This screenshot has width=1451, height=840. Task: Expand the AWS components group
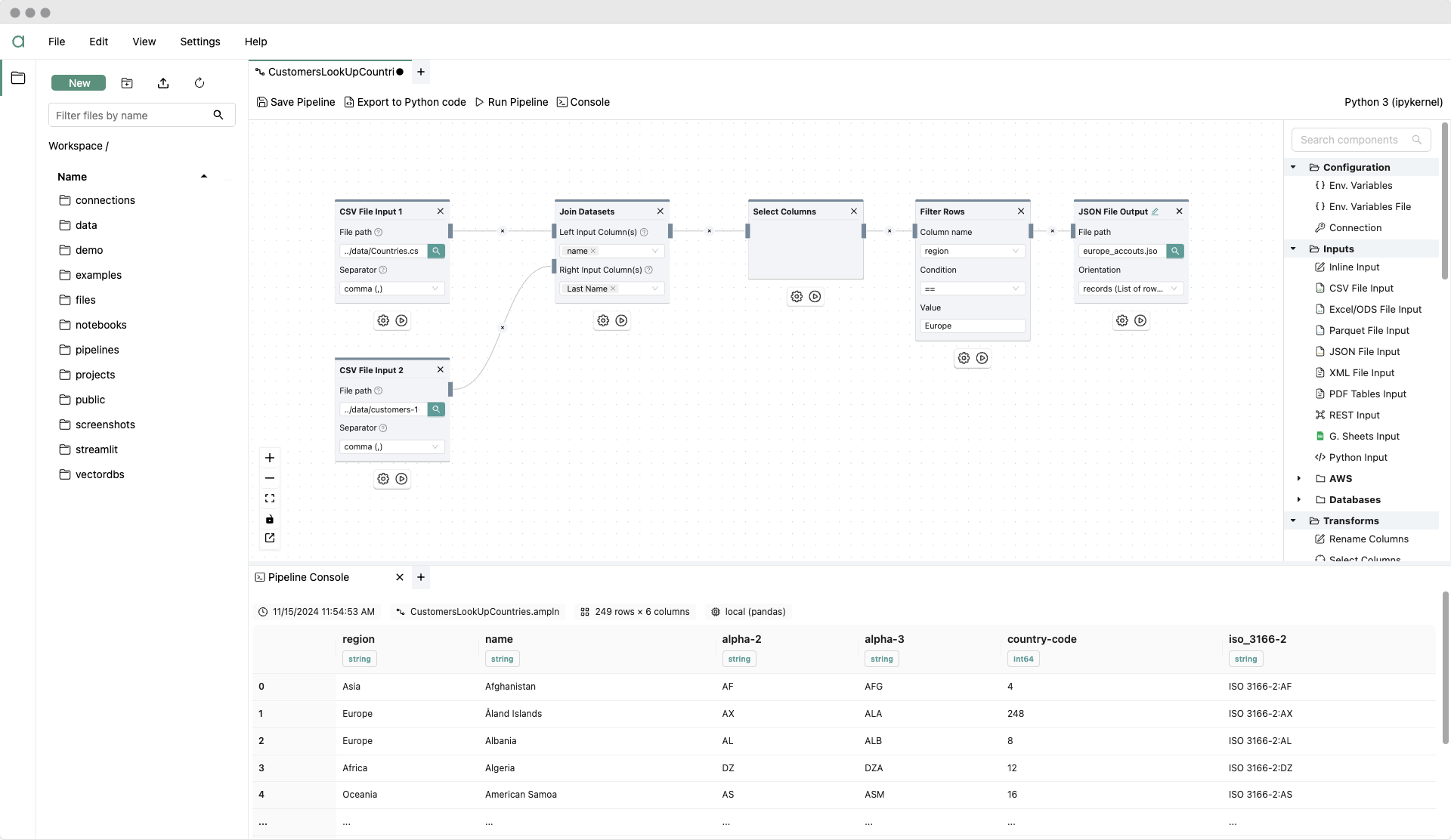[1299, 478]
